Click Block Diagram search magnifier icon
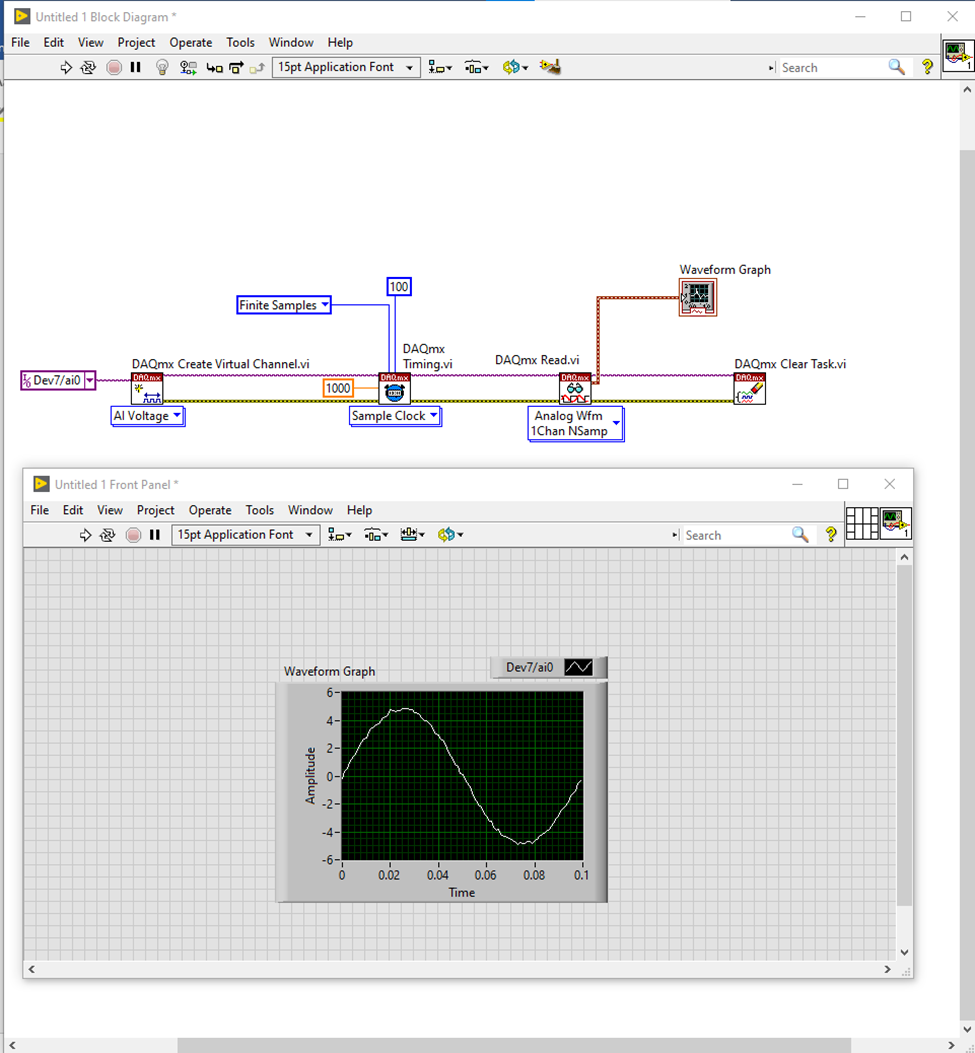This screenshot has height=1053, width=975. click(x=896, y=66)
